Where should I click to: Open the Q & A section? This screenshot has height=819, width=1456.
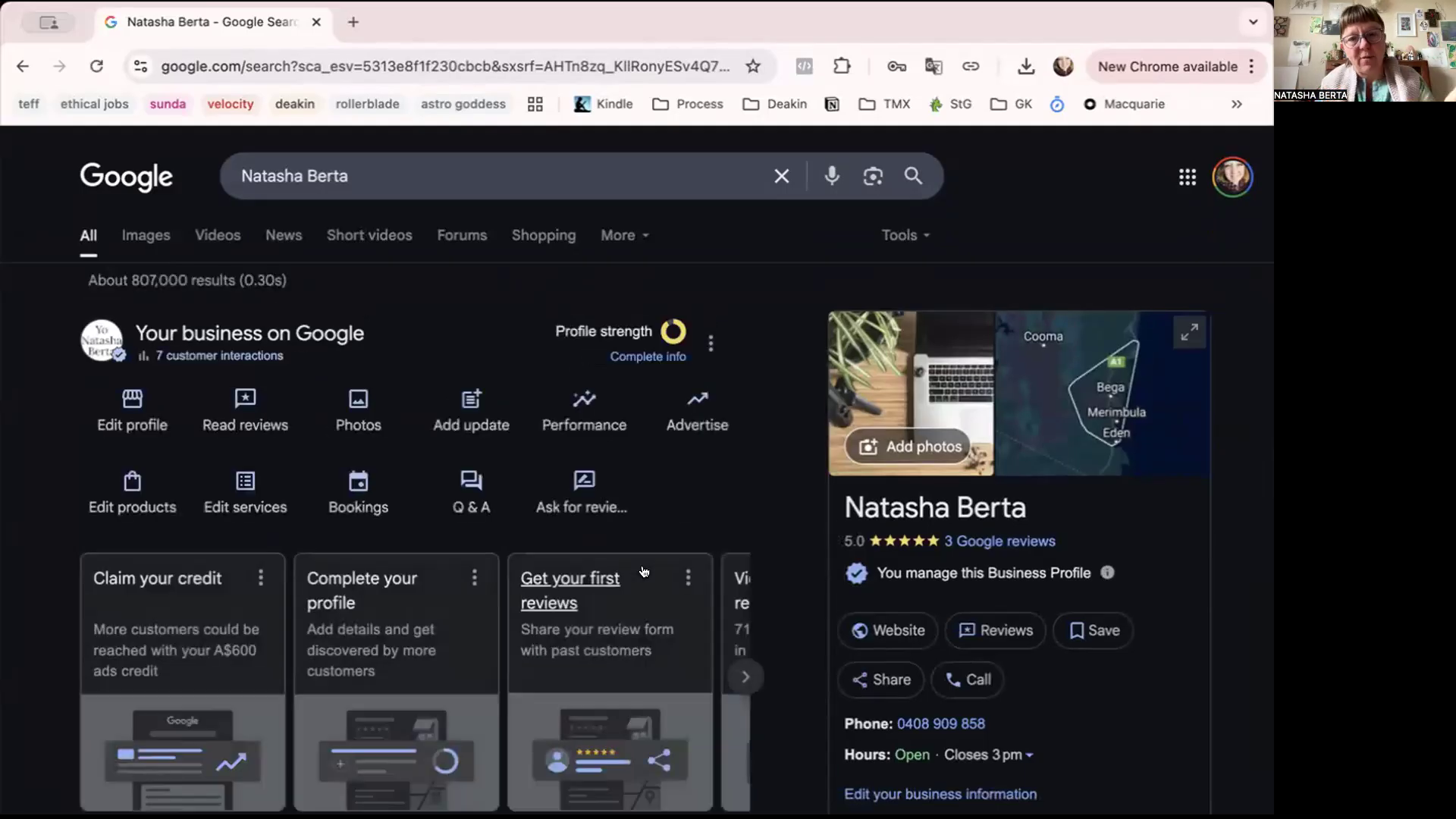pyautogui.click(x=471, y=493)
